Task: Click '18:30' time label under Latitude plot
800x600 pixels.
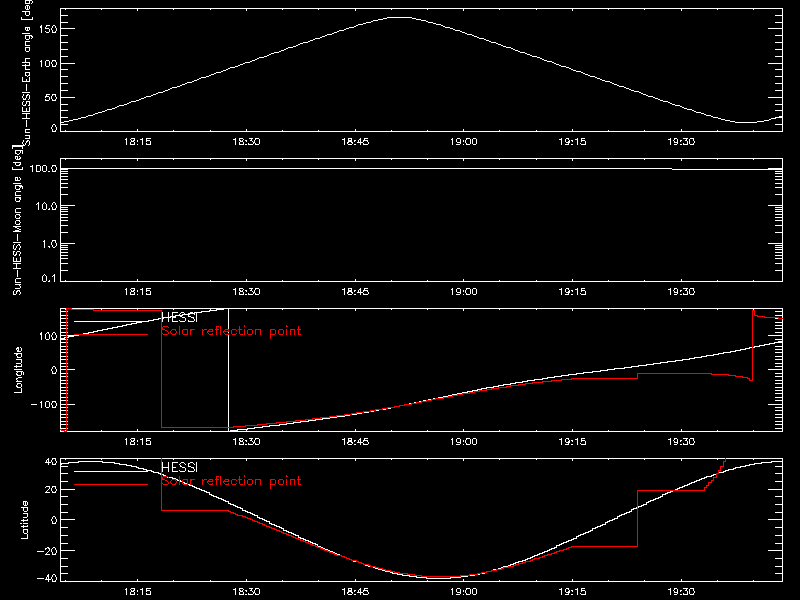Action: [x=246, y=592]
